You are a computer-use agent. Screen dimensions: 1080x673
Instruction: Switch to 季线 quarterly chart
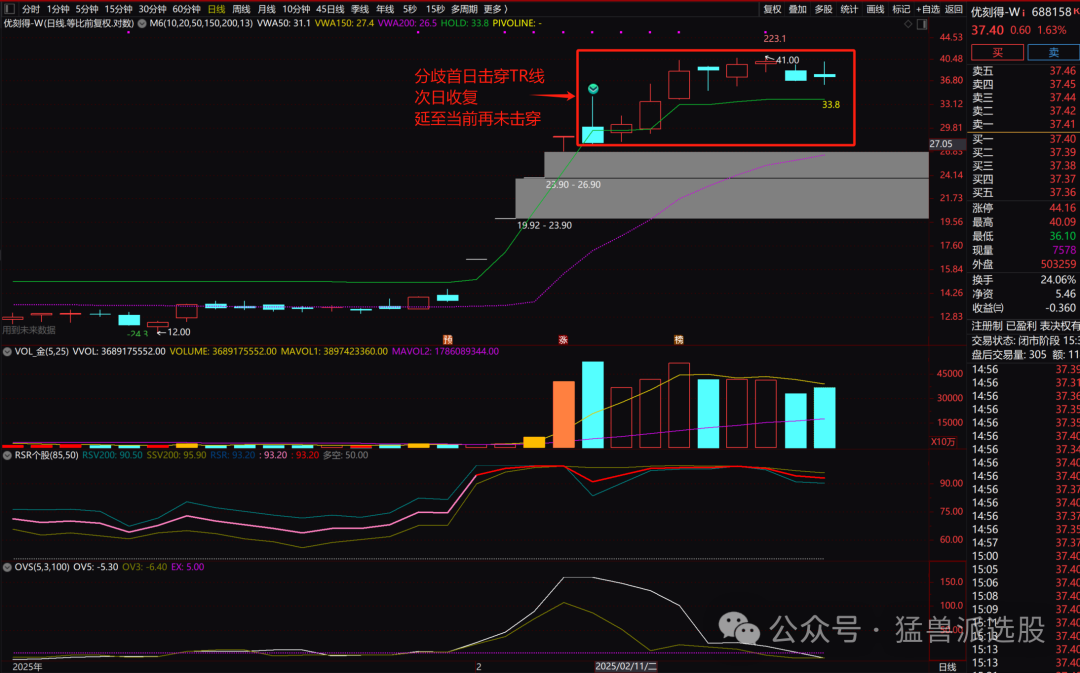click(360, 9)
